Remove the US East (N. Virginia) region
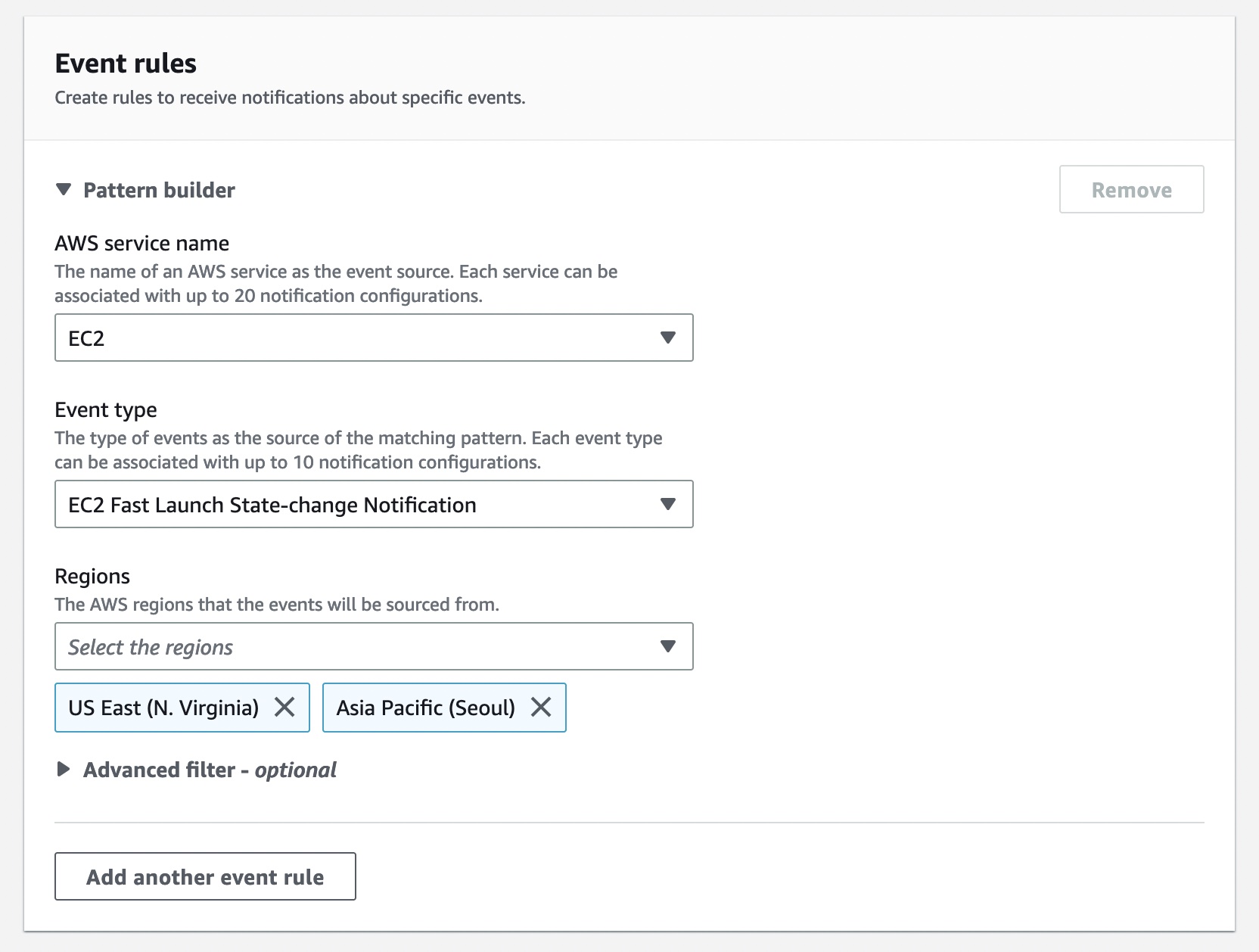 coord(284,708)
